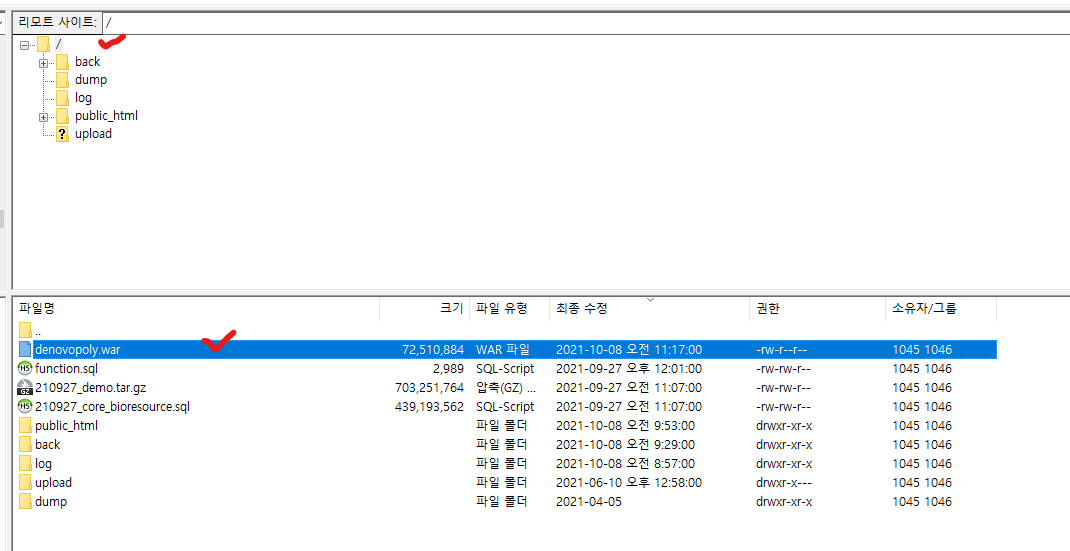Select public_html folder in remote tree
The width and height of the screenshot is (1070, 551).
point(106,115)
